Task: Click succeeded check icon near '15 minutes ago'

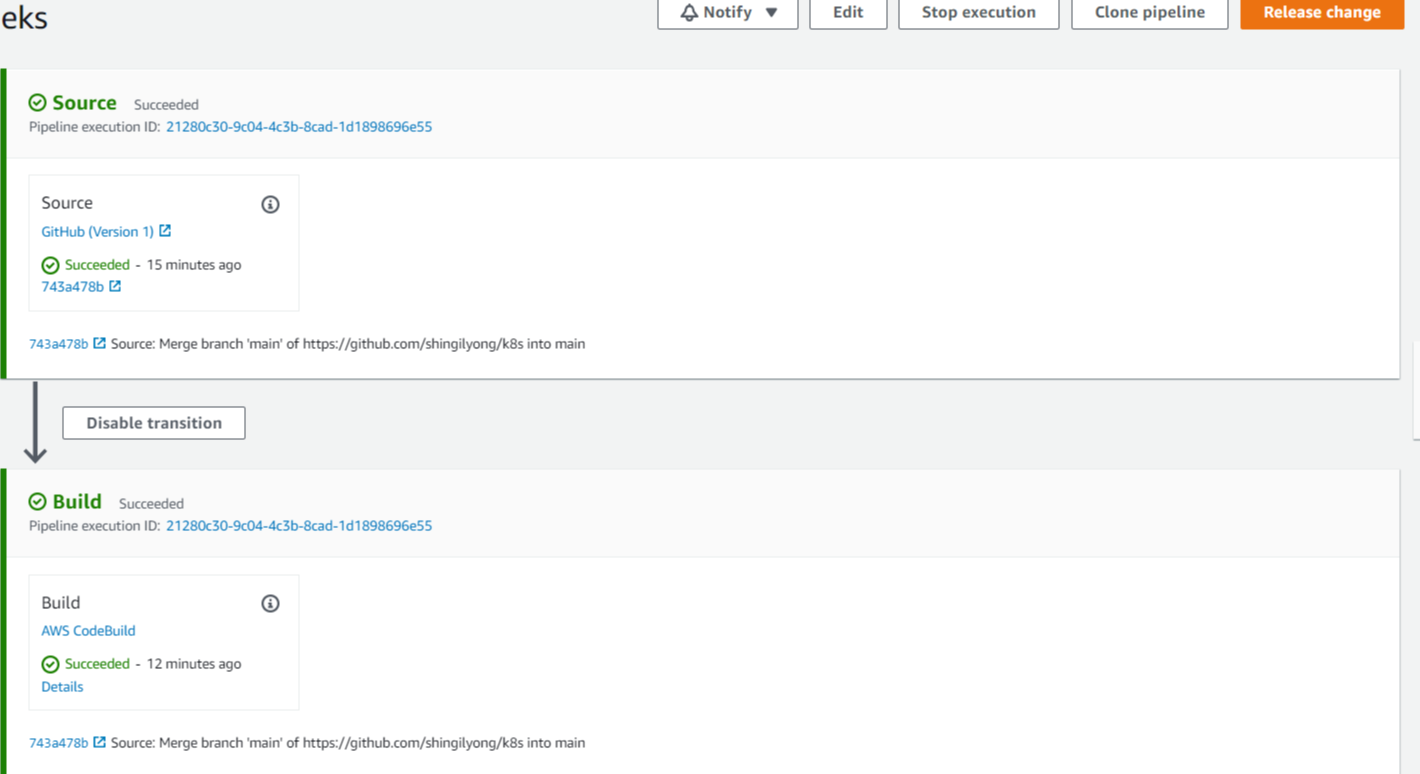Action: click(50, 265)
